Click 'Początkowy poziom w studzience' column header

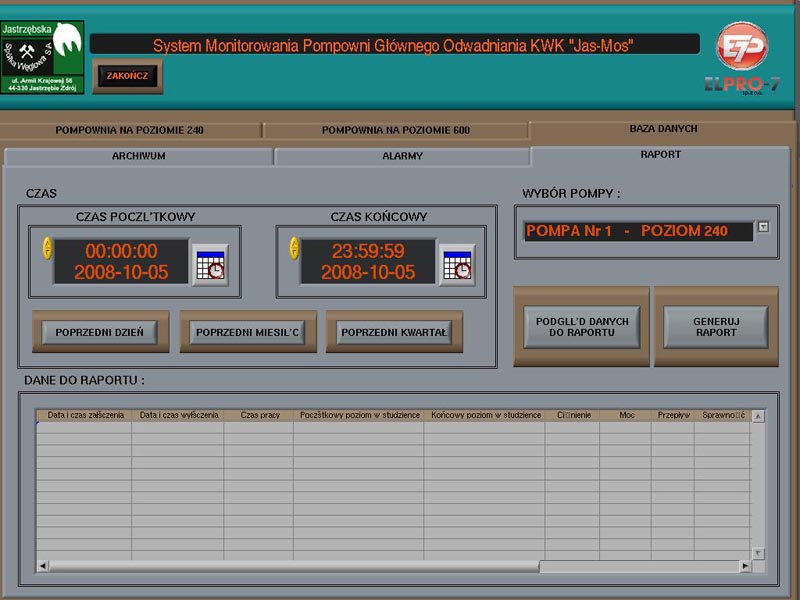coord(359,415)
